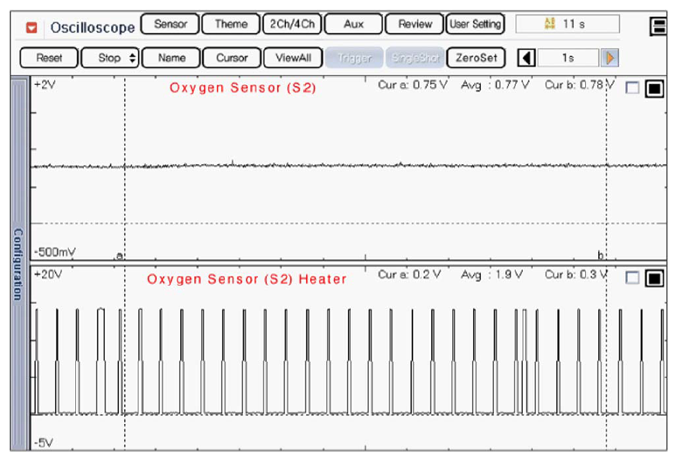Open the Aux menu
The height and width of the screenshot is (461, 677).
pyautogui.click(x=353, y=24)
